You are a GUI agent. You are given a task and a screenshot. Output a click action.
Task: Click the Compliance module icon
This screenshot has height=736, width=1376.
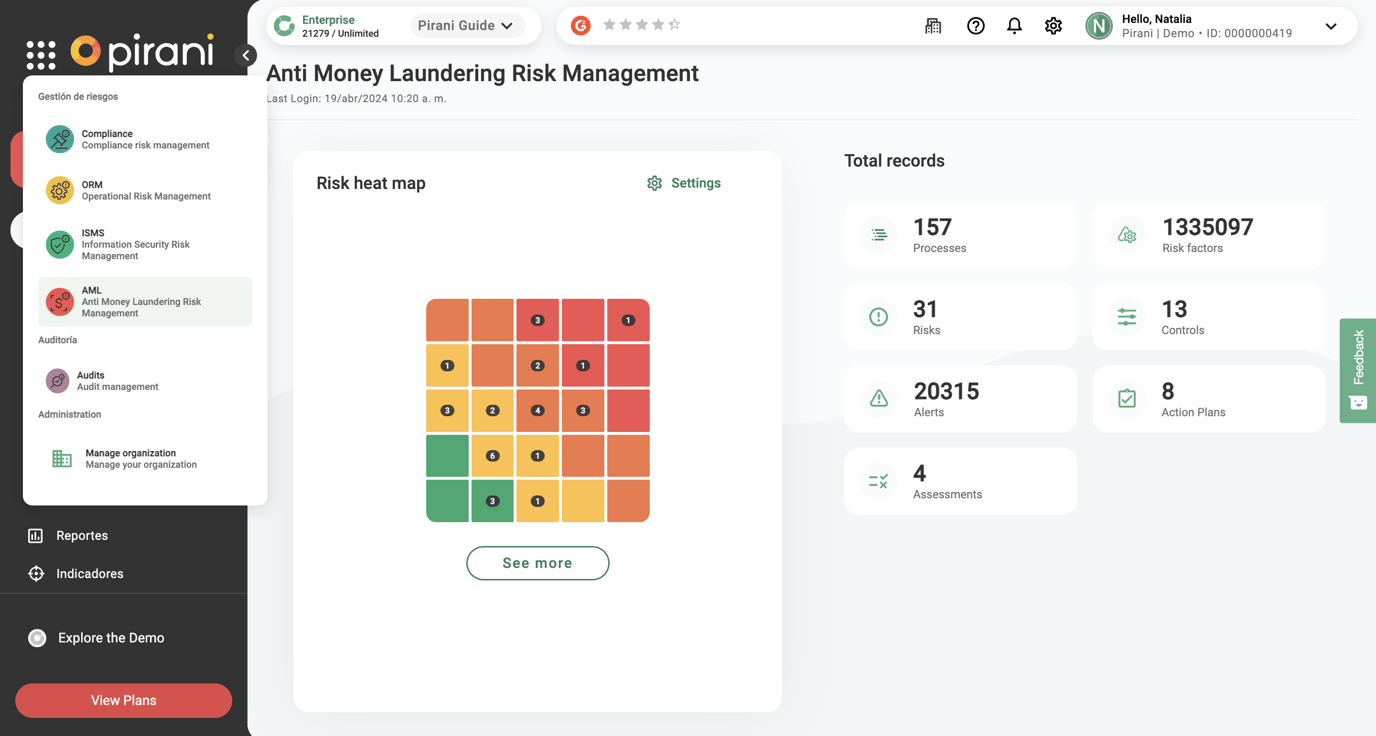coord(60,139)
